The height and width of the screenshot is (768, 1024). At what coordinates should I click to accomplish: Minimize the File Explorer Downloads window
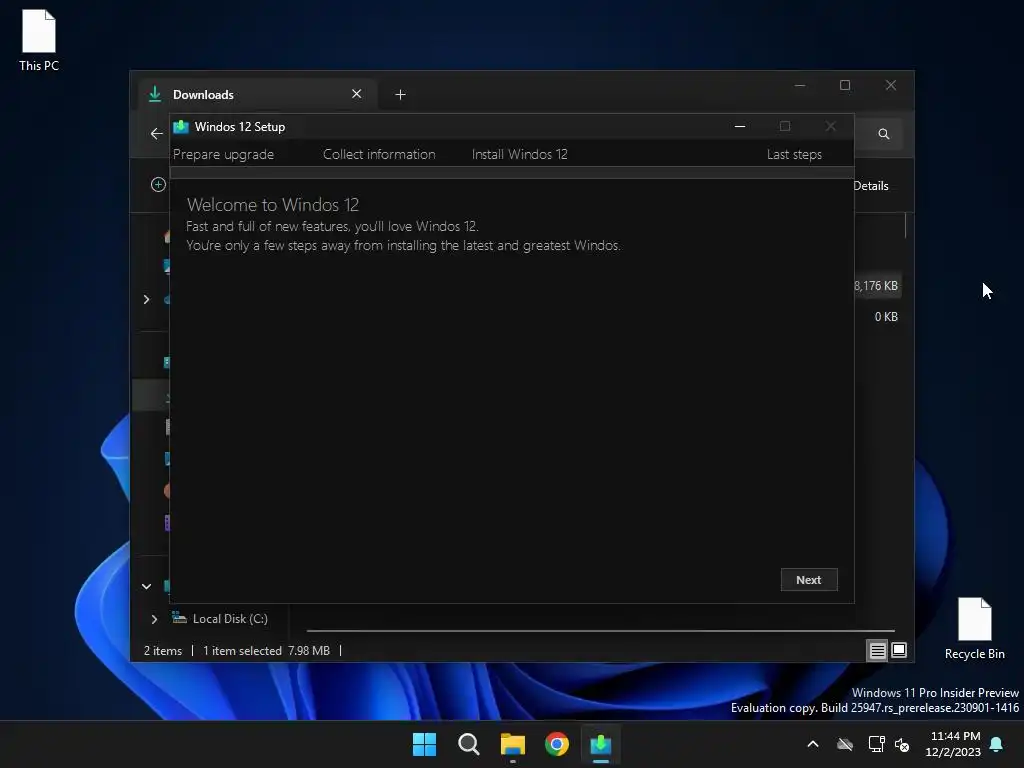[800, 86]
